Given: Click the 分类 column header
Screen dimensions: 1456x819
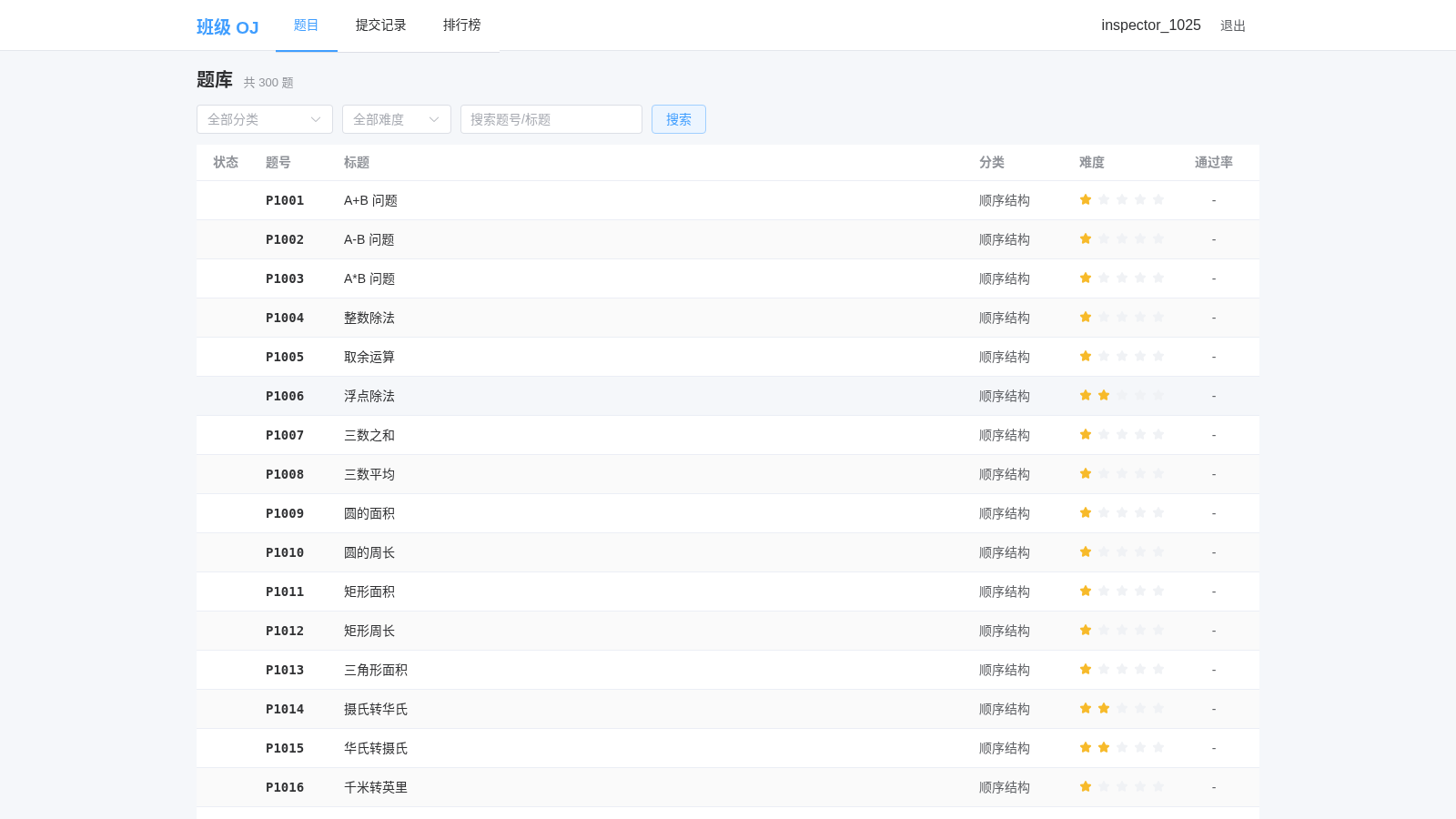Looking at the screenshot, I should tap(992, 162).
